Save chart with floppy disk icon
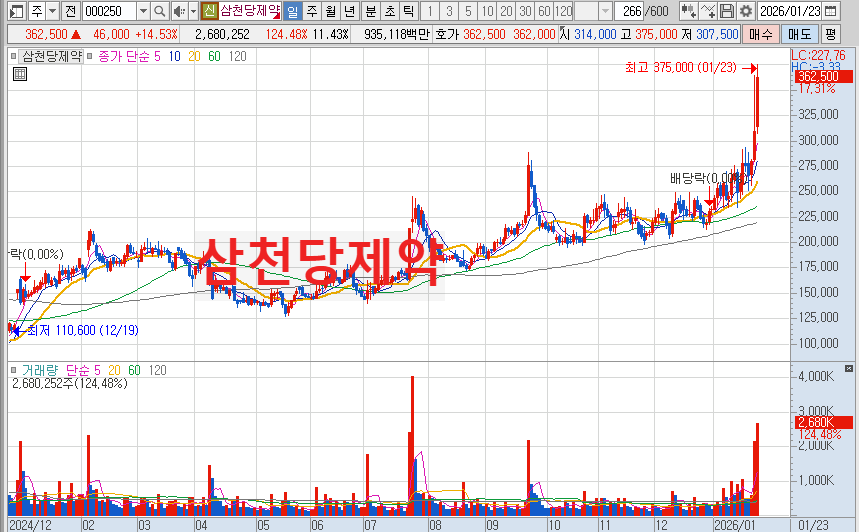The height and width of the screenshot is (532, 859). [726, 11]
